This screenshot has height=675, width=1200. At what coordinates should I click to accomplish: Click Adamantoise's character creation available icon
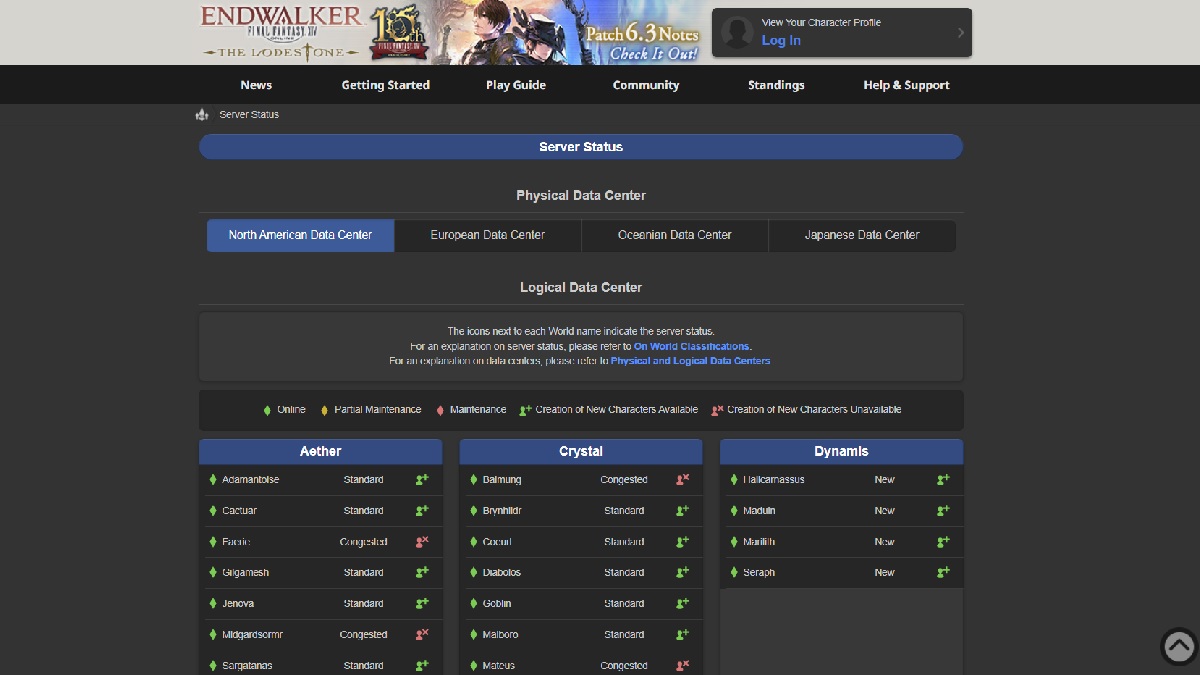tap(422, 480)
